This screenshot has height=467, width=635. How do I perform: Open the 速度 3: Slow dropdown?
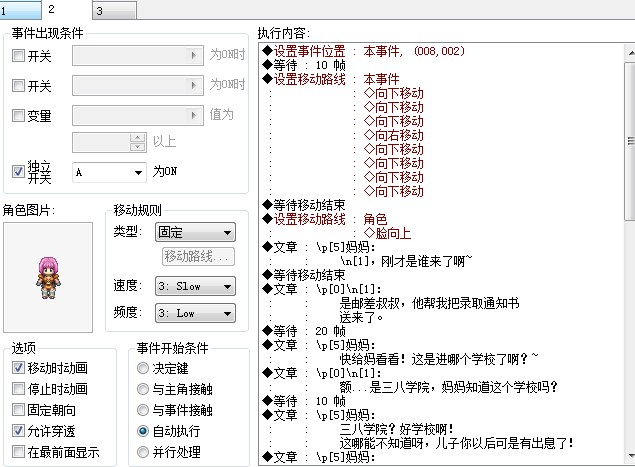tap(195, 286)
